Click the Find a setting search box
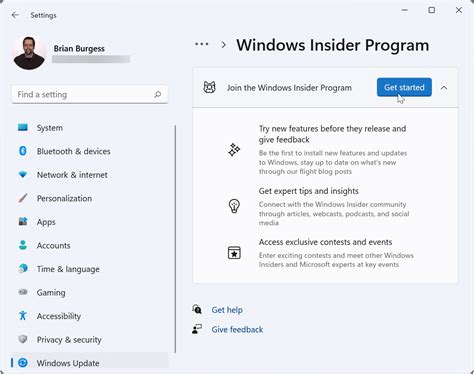The image size is (474, 374). (x=90, y=94)
